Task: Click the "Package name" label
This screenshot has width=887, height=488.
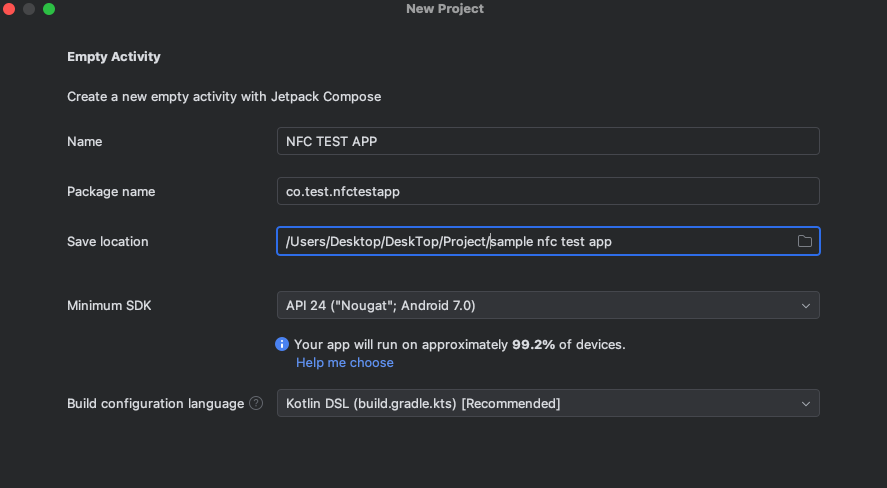Action: pyautogui.click(x=111, y=191)
